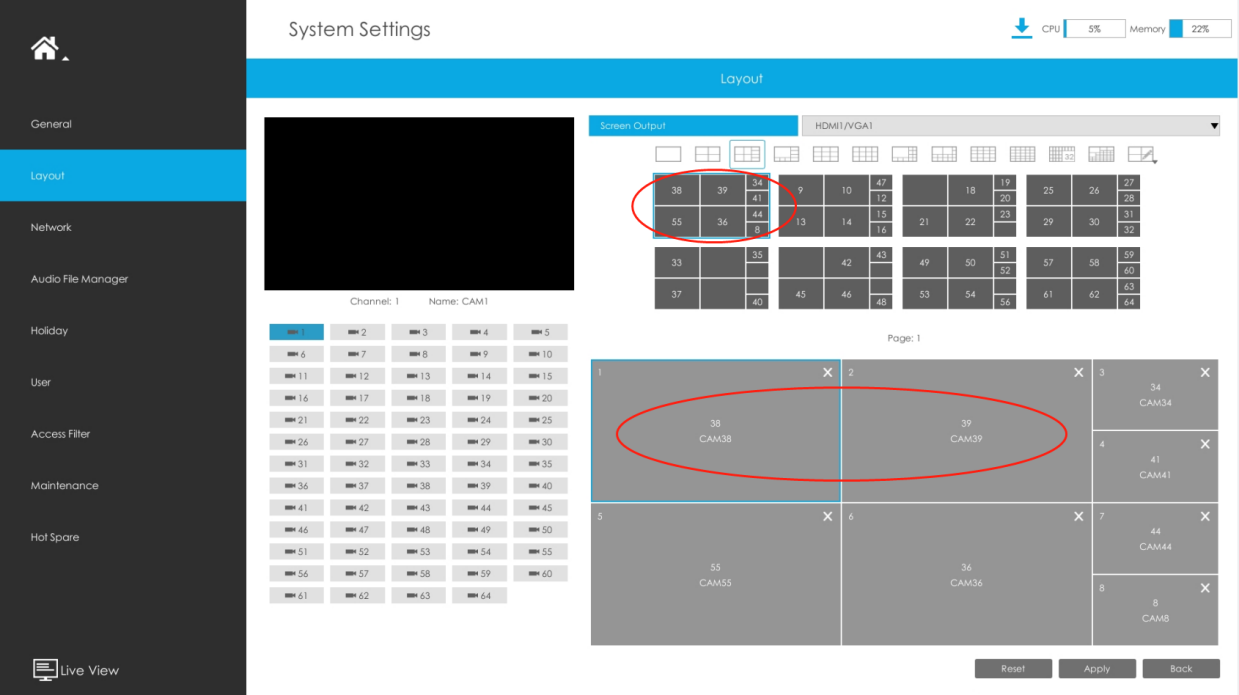1239x695 pixels.
Task: Open the Maintenance section
Action: click(x=123, y=486)
